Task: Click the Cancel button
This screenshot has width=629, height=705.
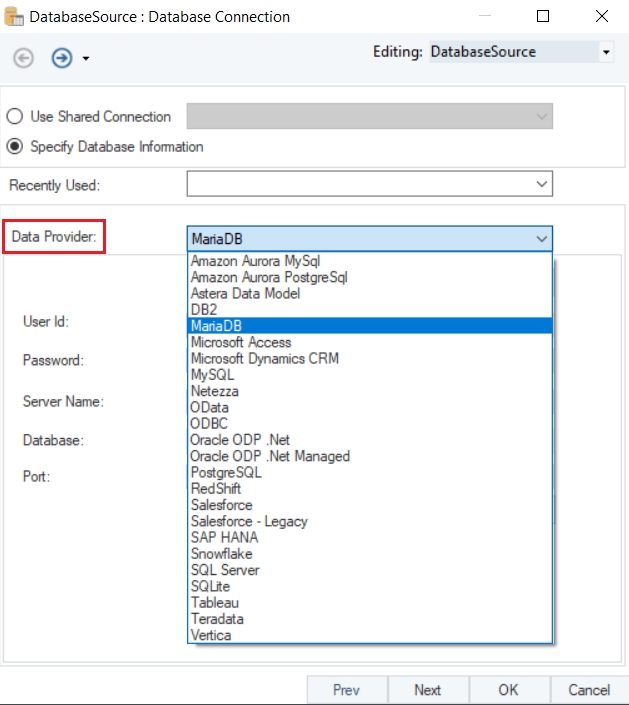Action: tap(589, 690)
